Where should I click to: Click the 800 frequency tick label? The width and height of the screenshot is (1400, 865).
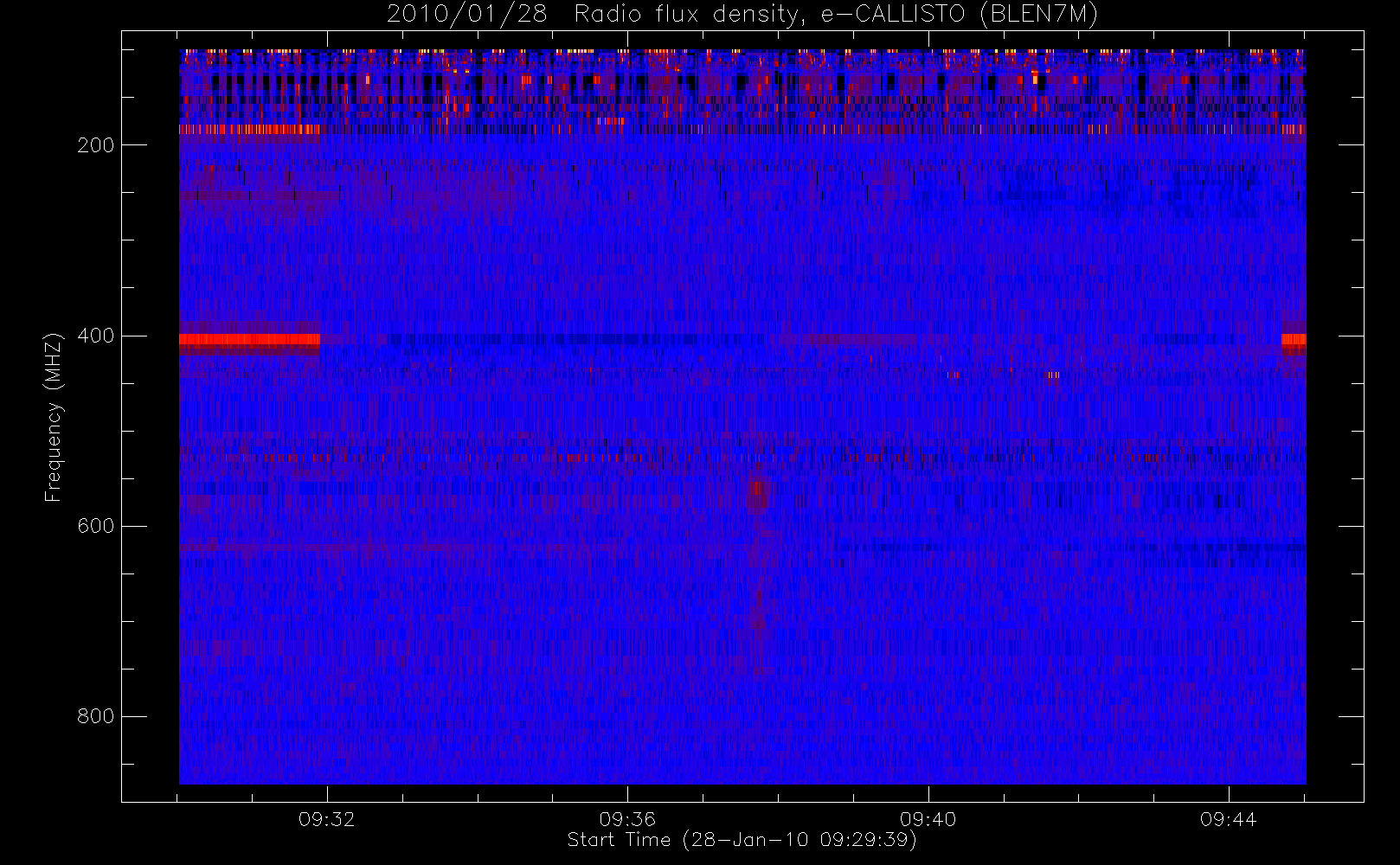tap(96, 716)
